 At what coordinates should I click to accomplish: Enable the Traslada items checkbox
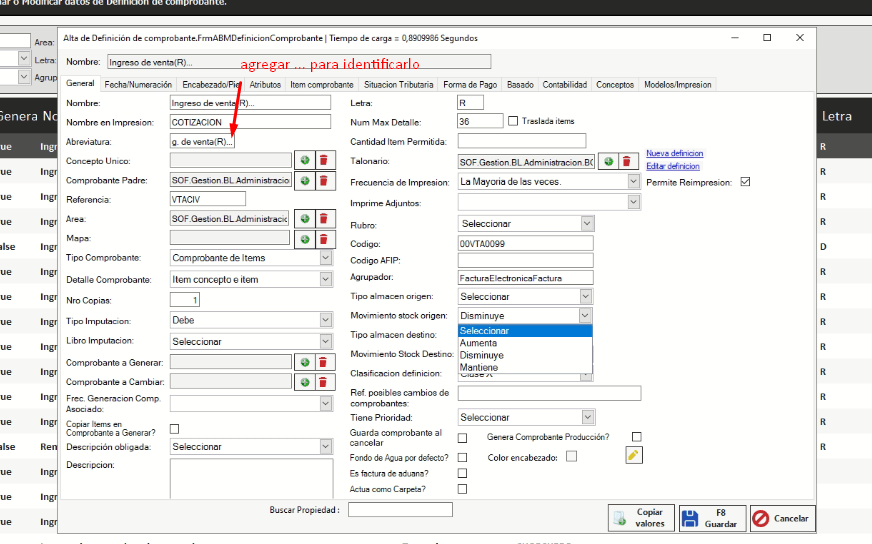(x=513, y=121)
